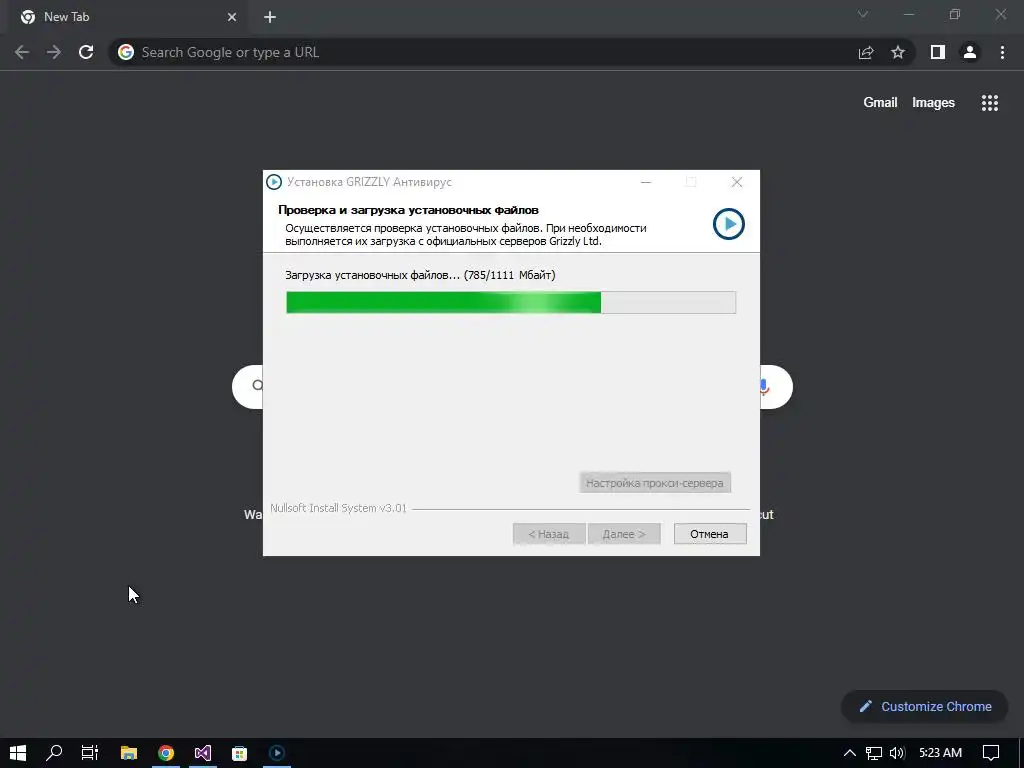1024x768 pixels.
Task: Open Microsoft Store from taskbar
Action: [x=240, y=753]
